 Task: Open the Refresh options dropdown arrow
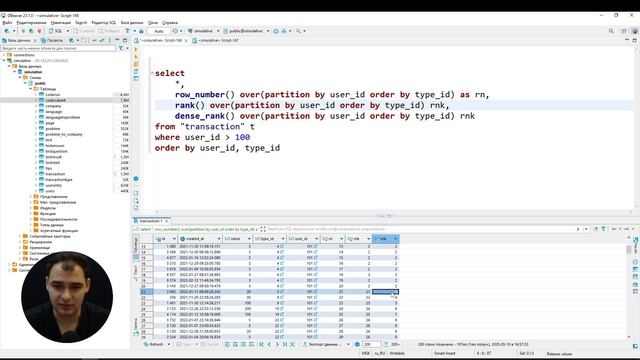point(169,344)
